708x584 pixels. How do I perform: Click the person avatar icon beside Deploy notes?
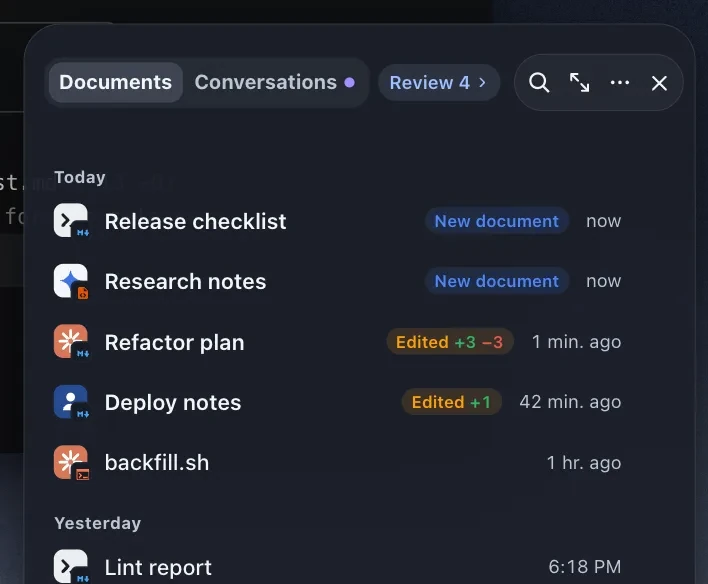(x=71, y=402)
